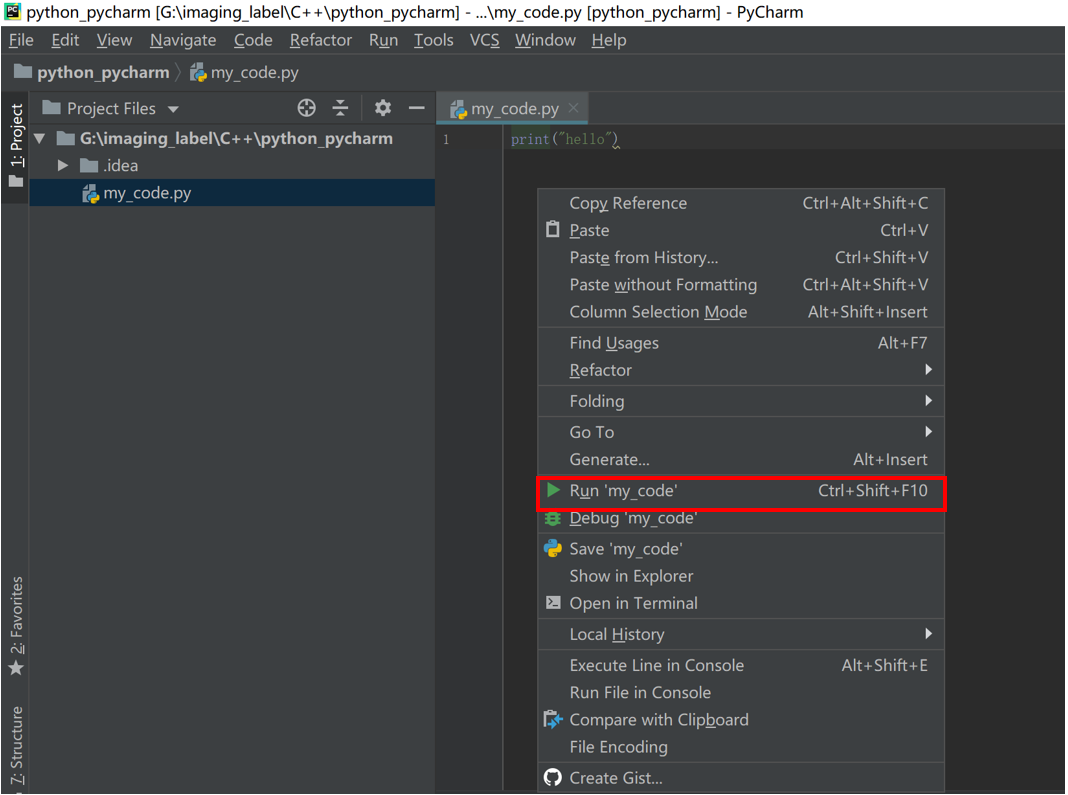Choose Show in Explorer
The height and width of the screenshot is (795, 1068).
741,576
